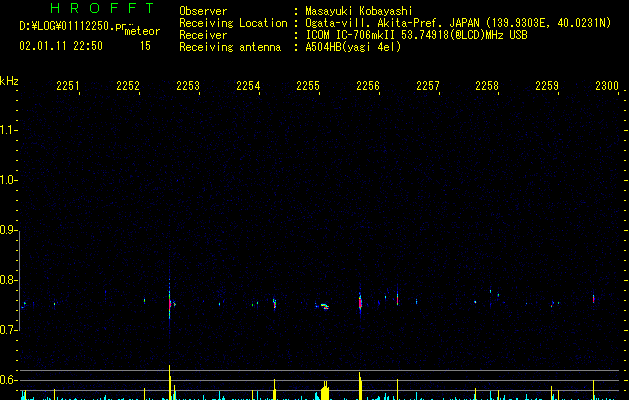The height and width of the screenshot is (400, 629).
Task: Click the 'Receiver' field label
Action: 203,35
